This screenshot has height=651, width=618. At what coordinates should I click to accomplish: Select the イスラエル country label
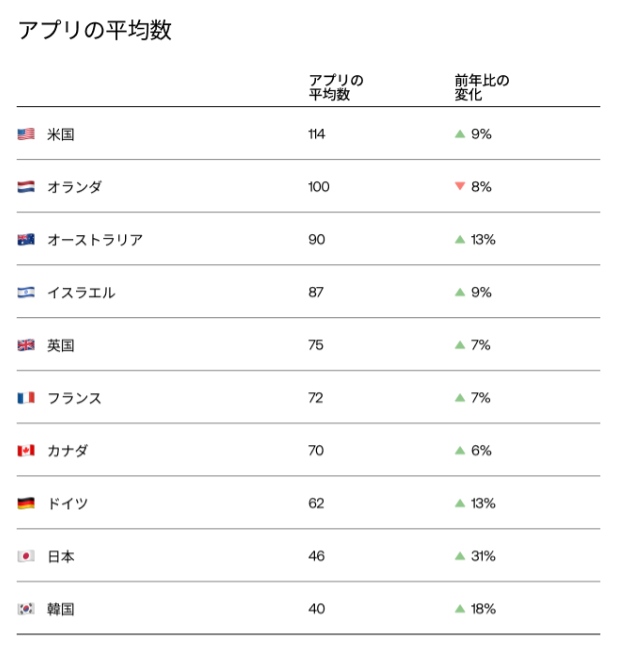(81, 293)
